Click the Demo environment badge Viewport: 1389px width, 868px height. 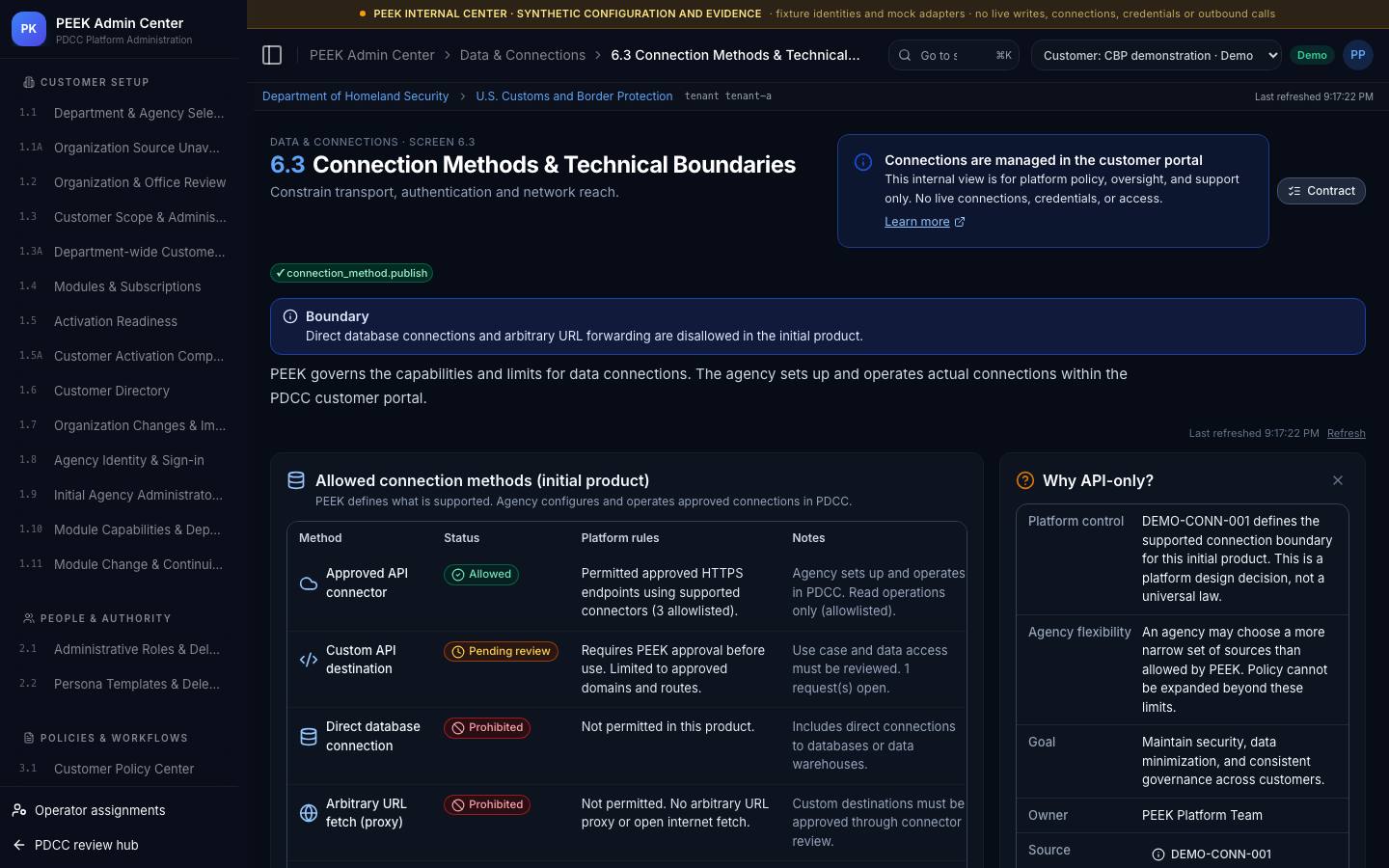[1312, 55]
